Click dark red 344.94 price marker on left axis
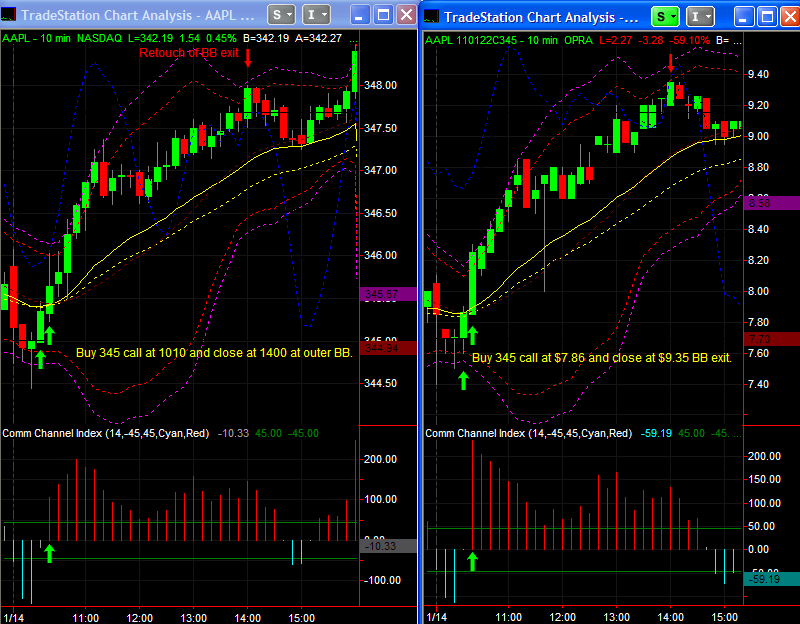 click(388, 348)
